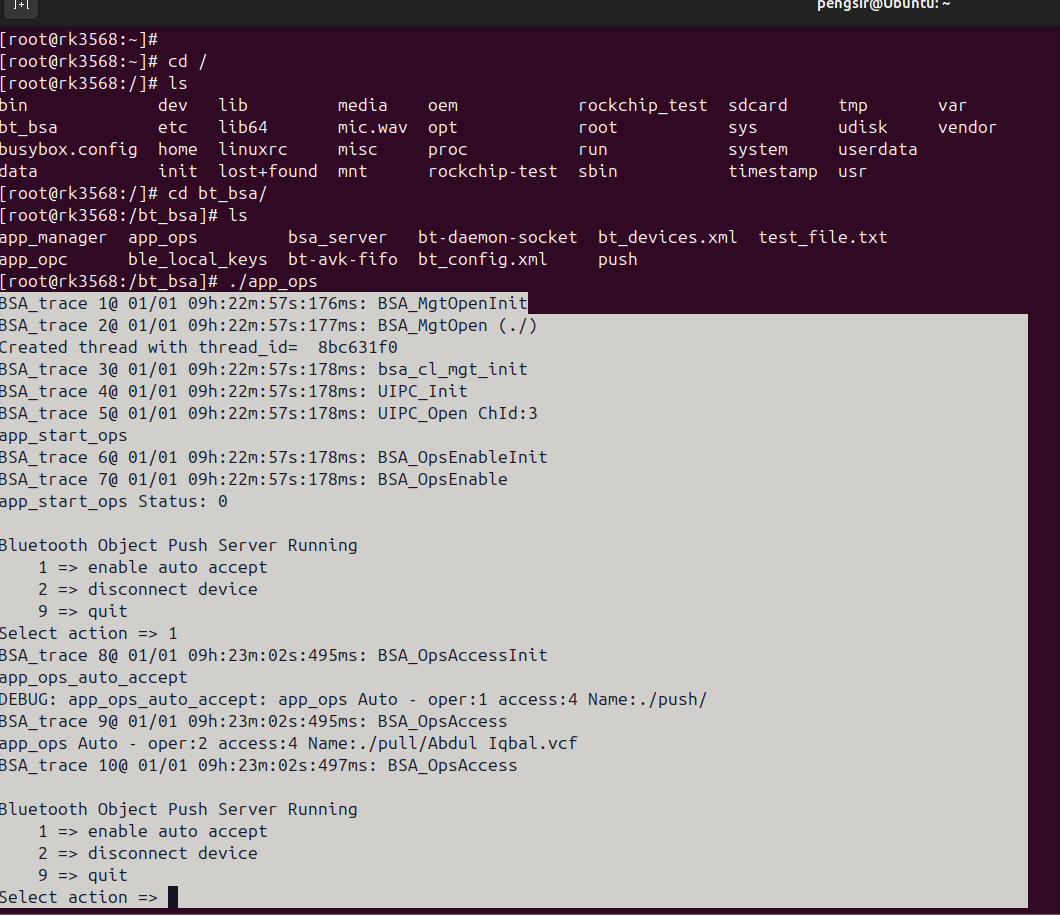Click the 'ble_local_keys' file name
The width and height of the screenshot is (1060, 915).
[198, 259]
